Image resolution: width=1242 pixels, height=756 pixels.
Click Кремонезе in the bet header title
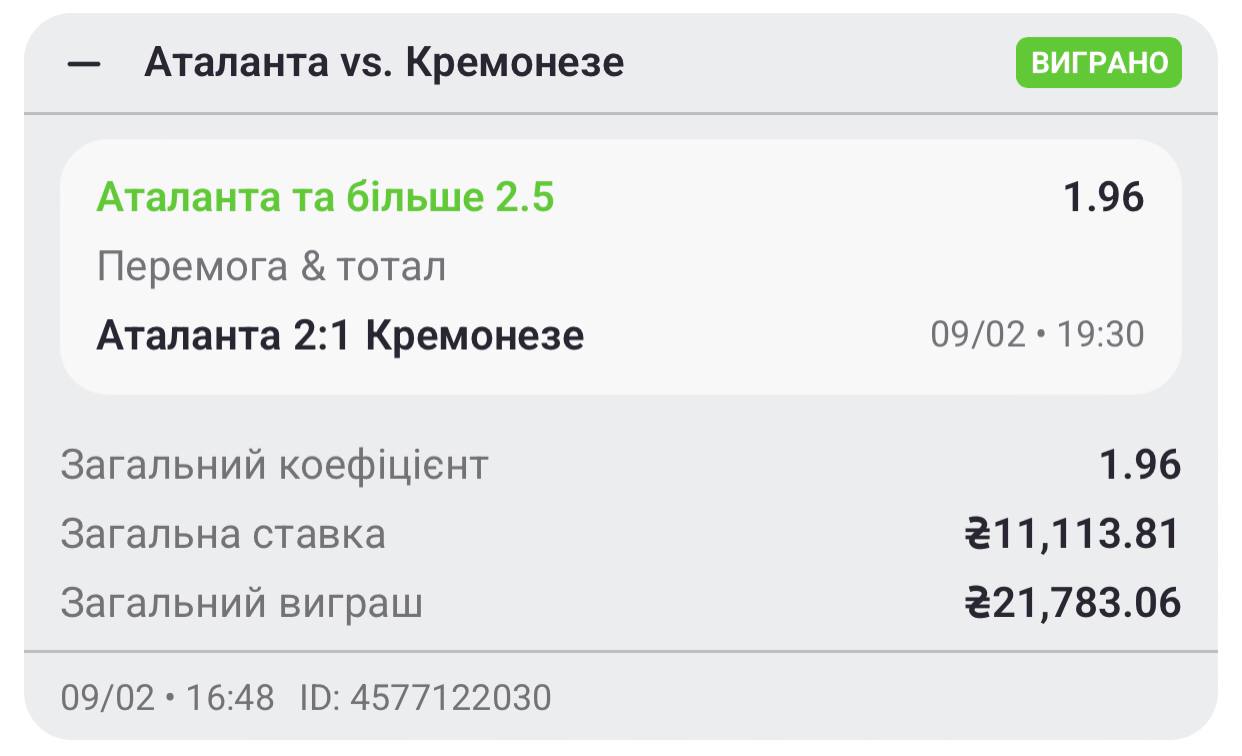[x=515, y=63]
